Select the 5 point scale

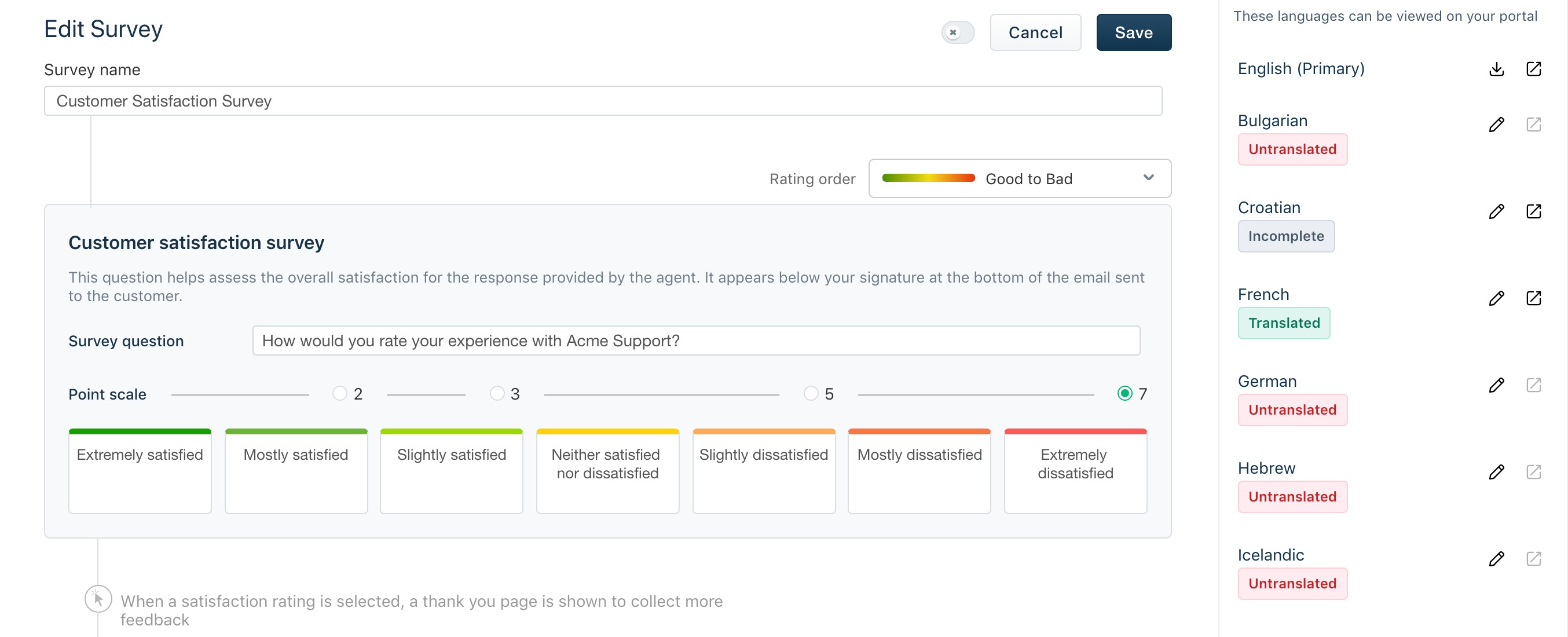click(x=811, y=393)
